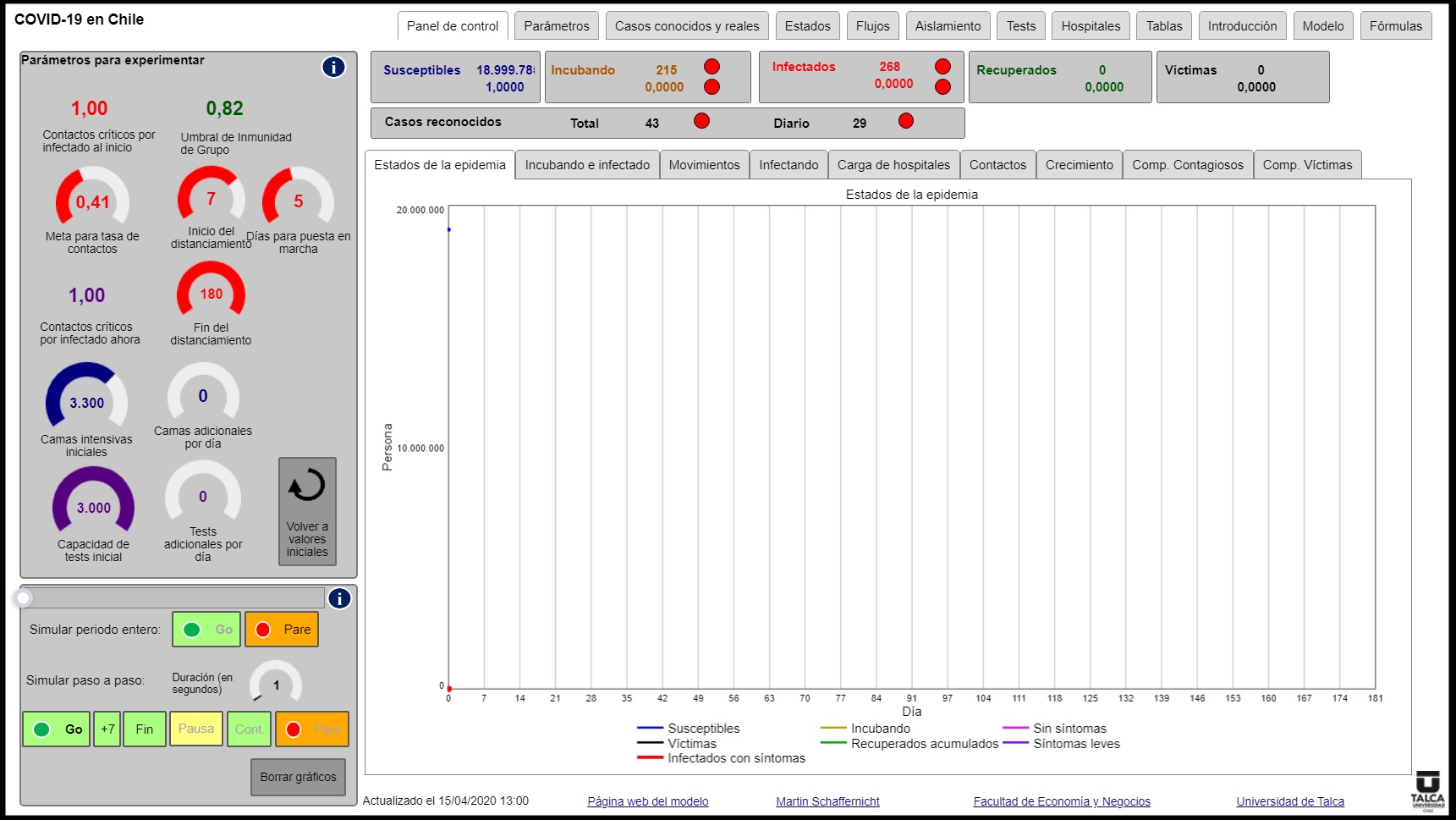This screenshot has height=820, width=1456.
Task: Switch to the Carga de hospitales chart tab
Action: (x=893, y=165)
